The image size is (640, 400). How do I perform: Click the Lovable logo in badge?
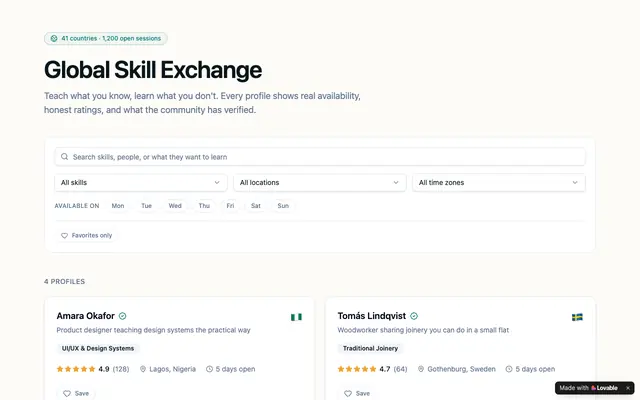click(x=593, y=388)
